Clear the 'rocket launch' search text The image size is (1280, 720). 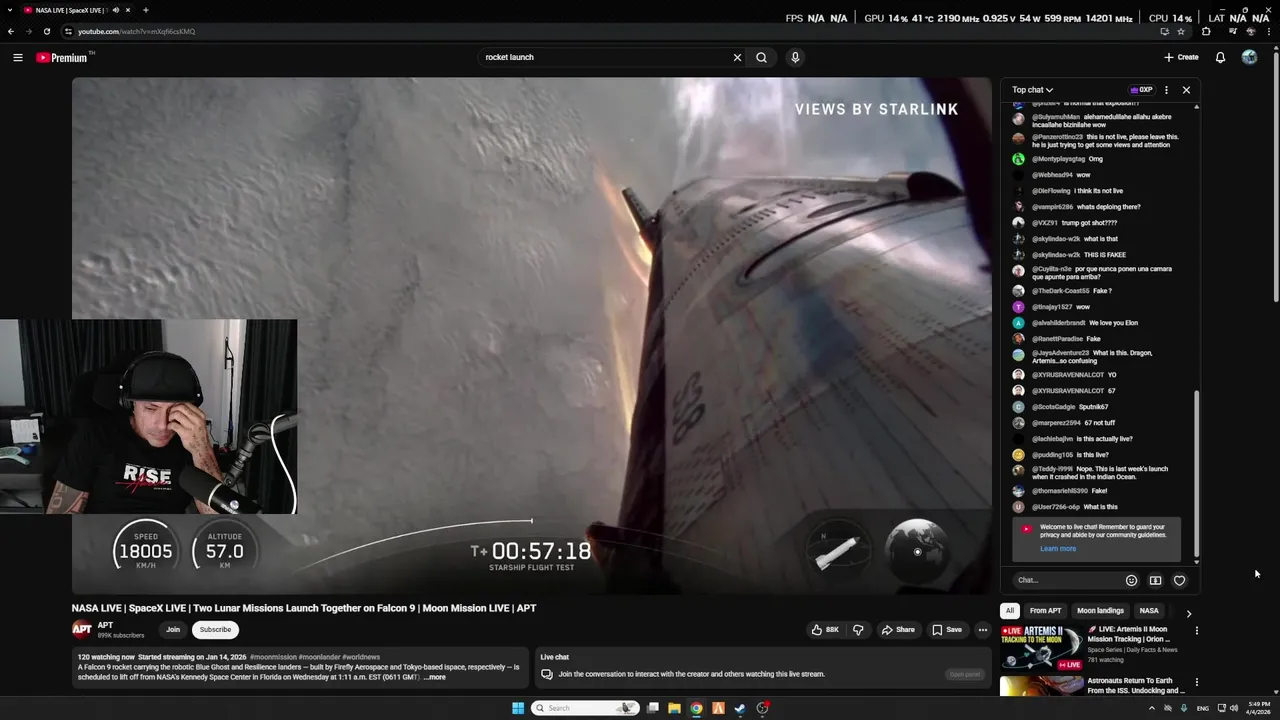(x=737, y=57)
